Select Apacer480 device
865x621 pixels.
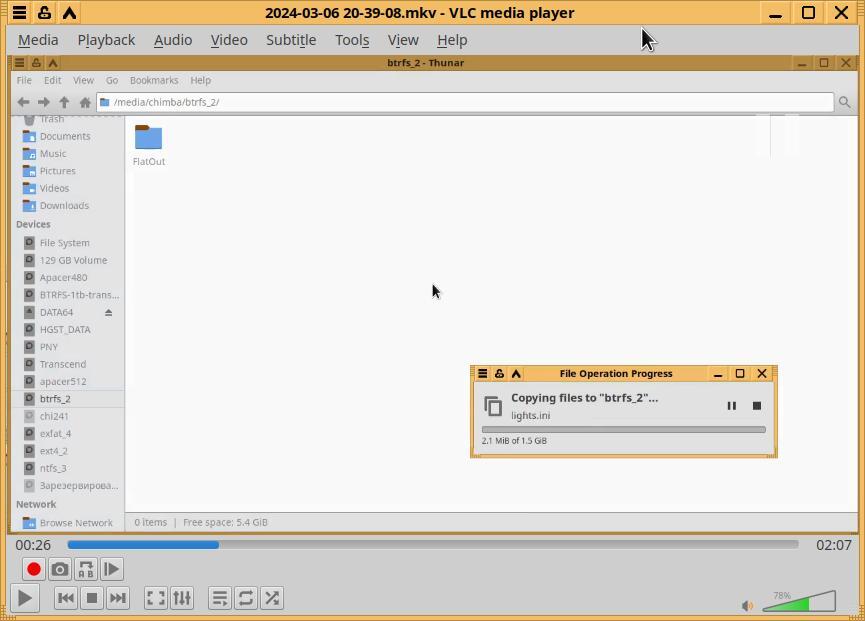[x=63, y=277]
